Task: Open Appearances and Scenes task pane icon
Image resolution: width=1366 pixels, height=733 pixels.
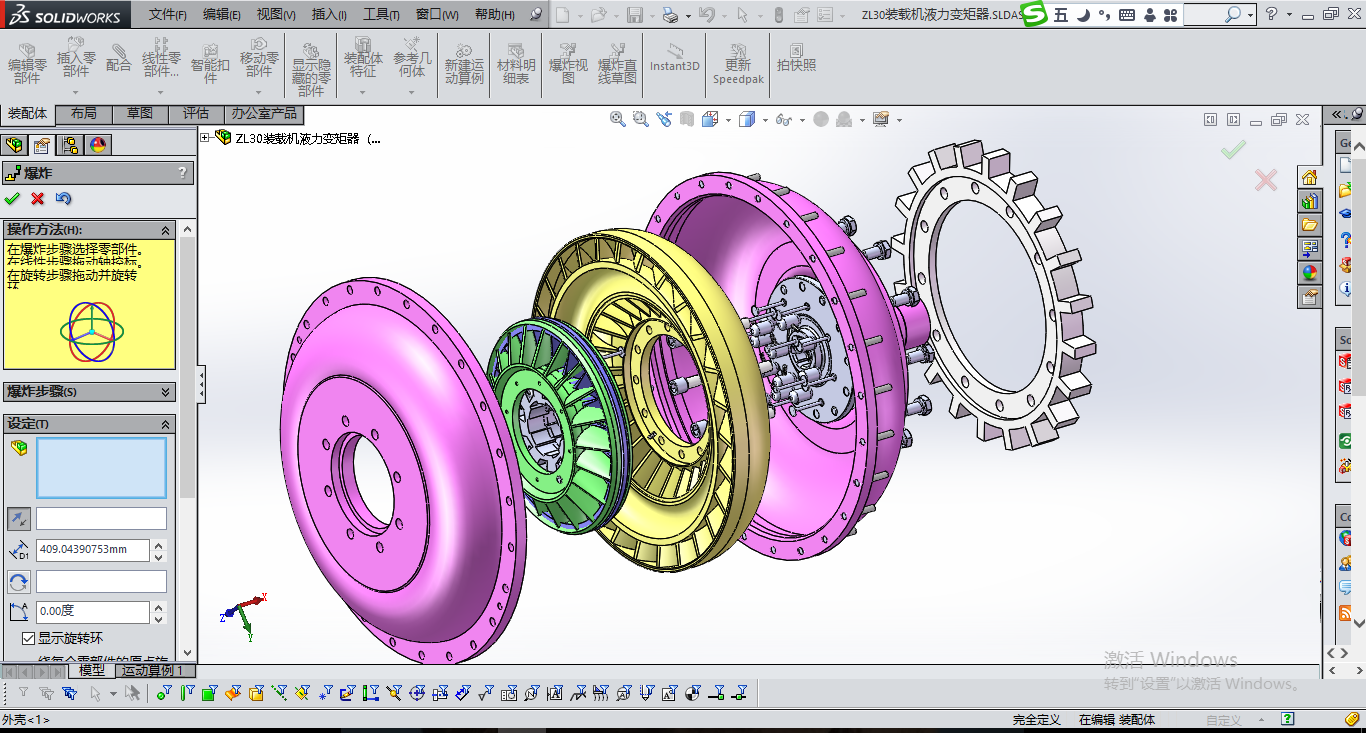Action: (x=1309, y=272)
